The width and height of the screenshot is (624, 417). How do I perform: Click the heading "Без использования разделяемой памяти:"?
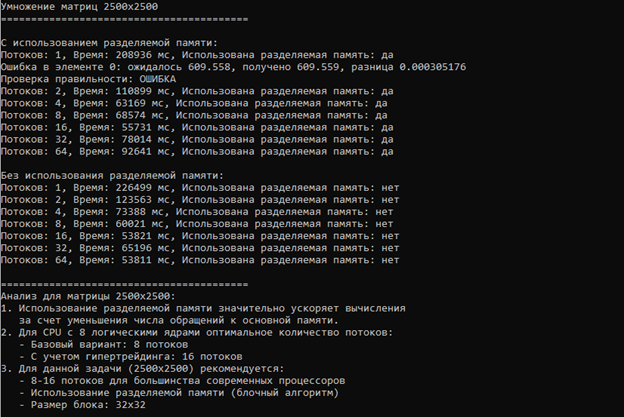[110, 175]
